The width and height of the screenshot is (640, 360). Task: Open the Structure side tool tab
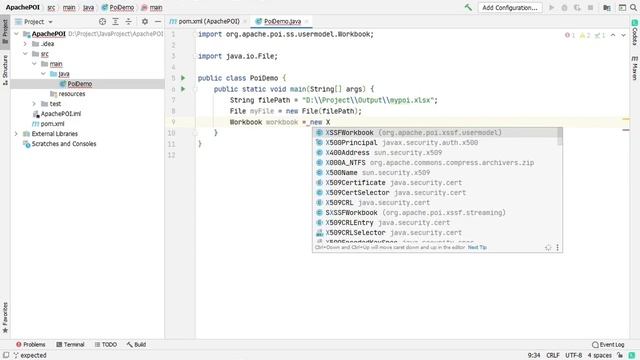tap(5, 70)
